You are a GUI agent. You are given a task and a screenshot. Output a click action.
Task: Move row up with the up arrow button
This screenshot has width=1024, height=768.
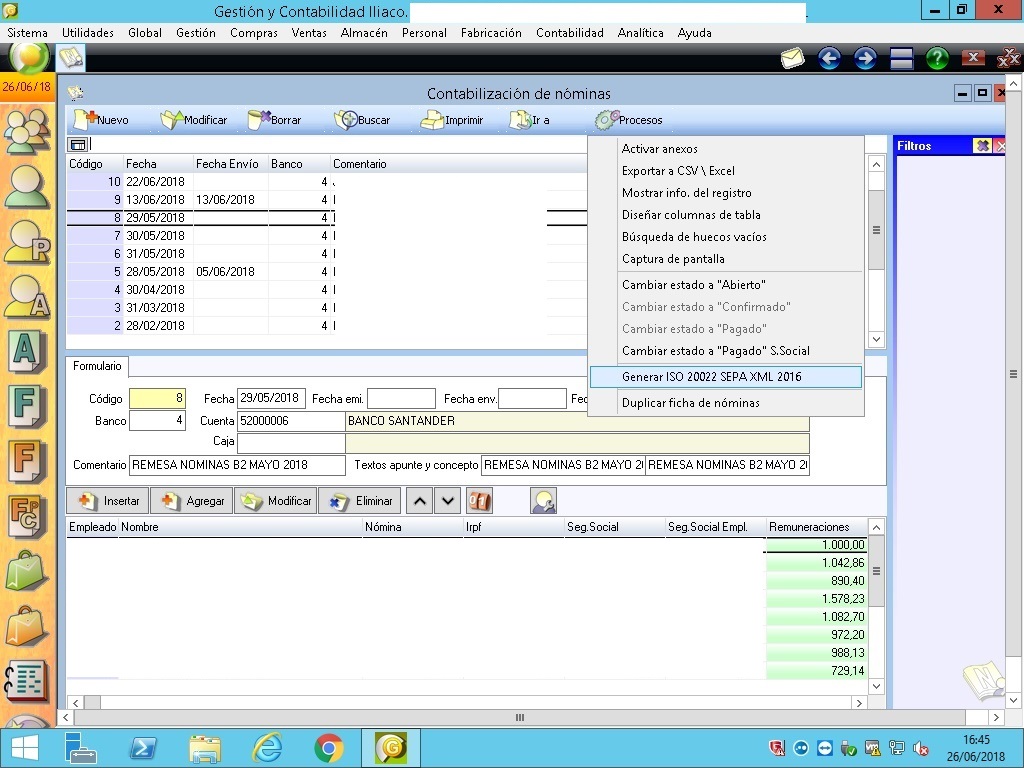pos(419,501)
